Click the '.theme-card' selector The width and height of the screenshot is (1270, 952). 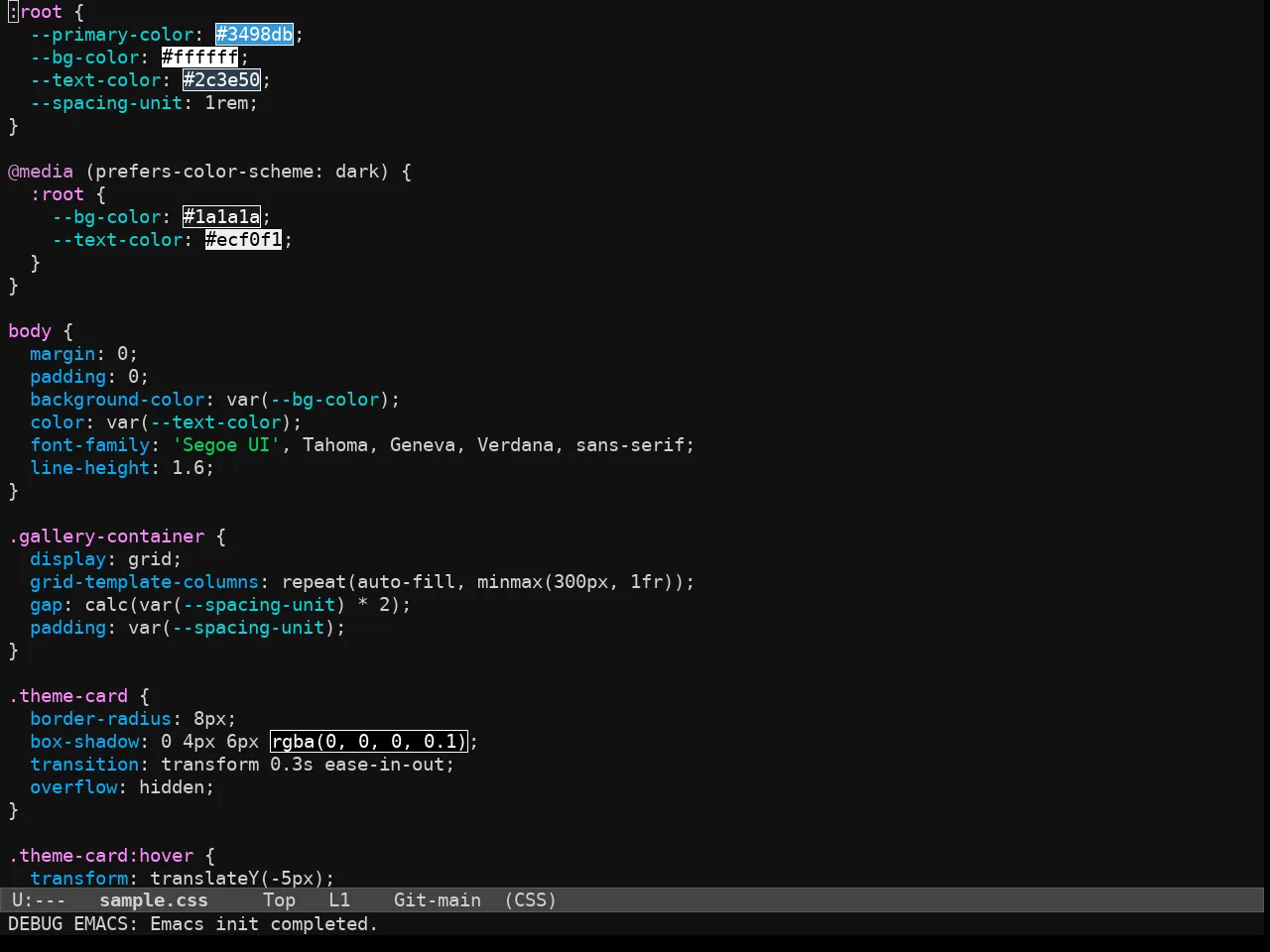67,696
